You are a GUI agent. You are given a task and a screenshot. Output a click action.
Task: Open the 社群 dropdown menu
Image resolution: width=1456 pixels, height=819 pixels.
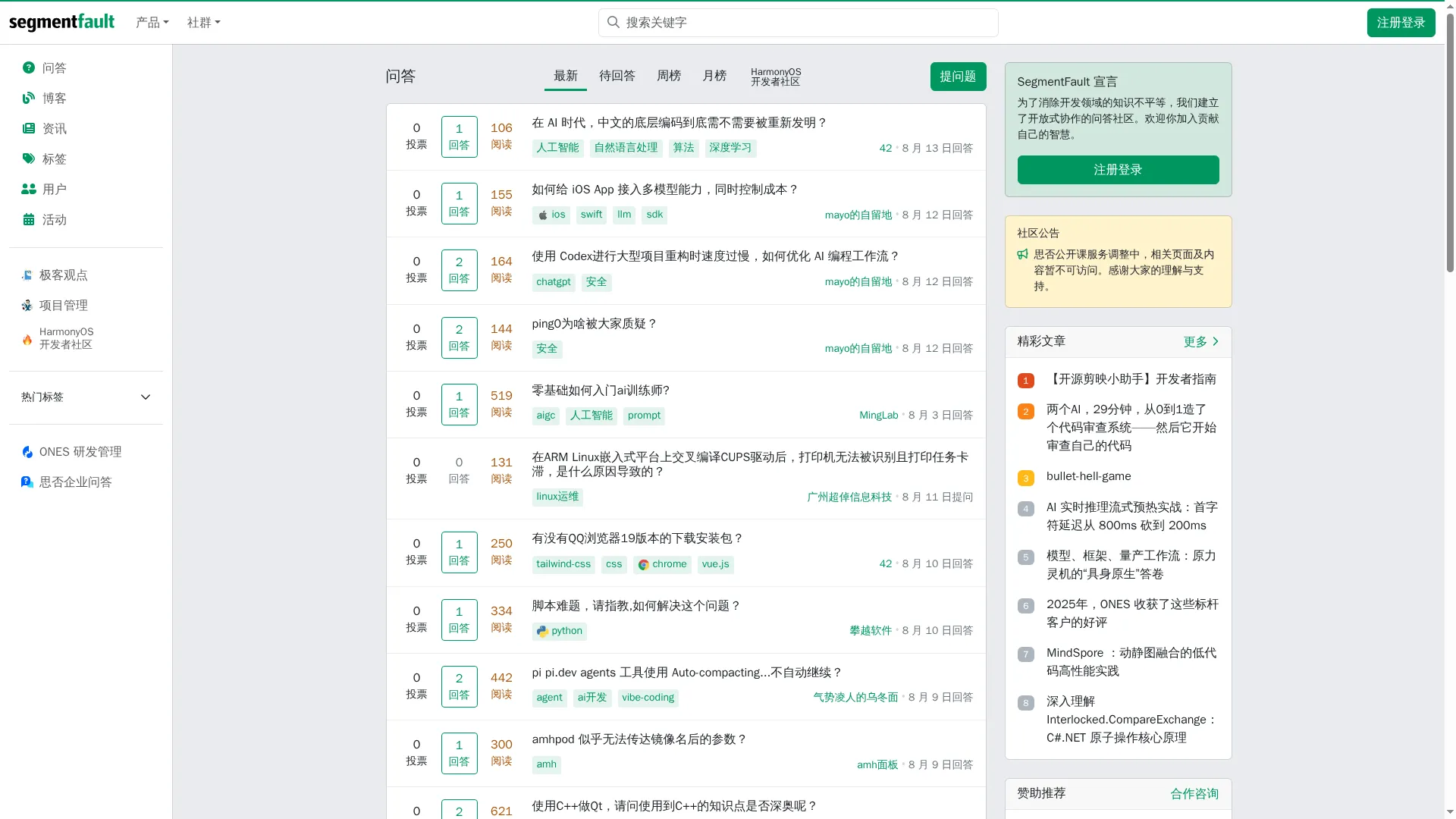click(204, 23)
